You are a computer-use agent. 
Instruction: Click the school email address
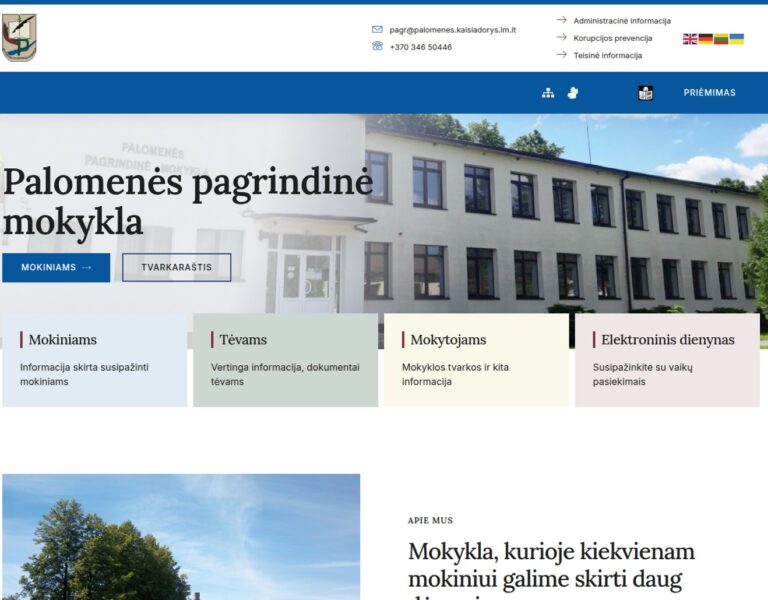click(452, 30)
